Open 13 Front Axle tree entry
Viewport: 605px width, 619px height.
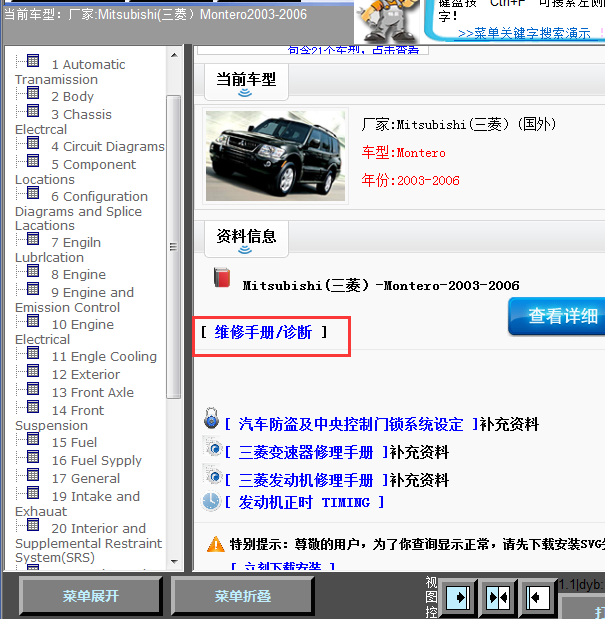(93, 392)
